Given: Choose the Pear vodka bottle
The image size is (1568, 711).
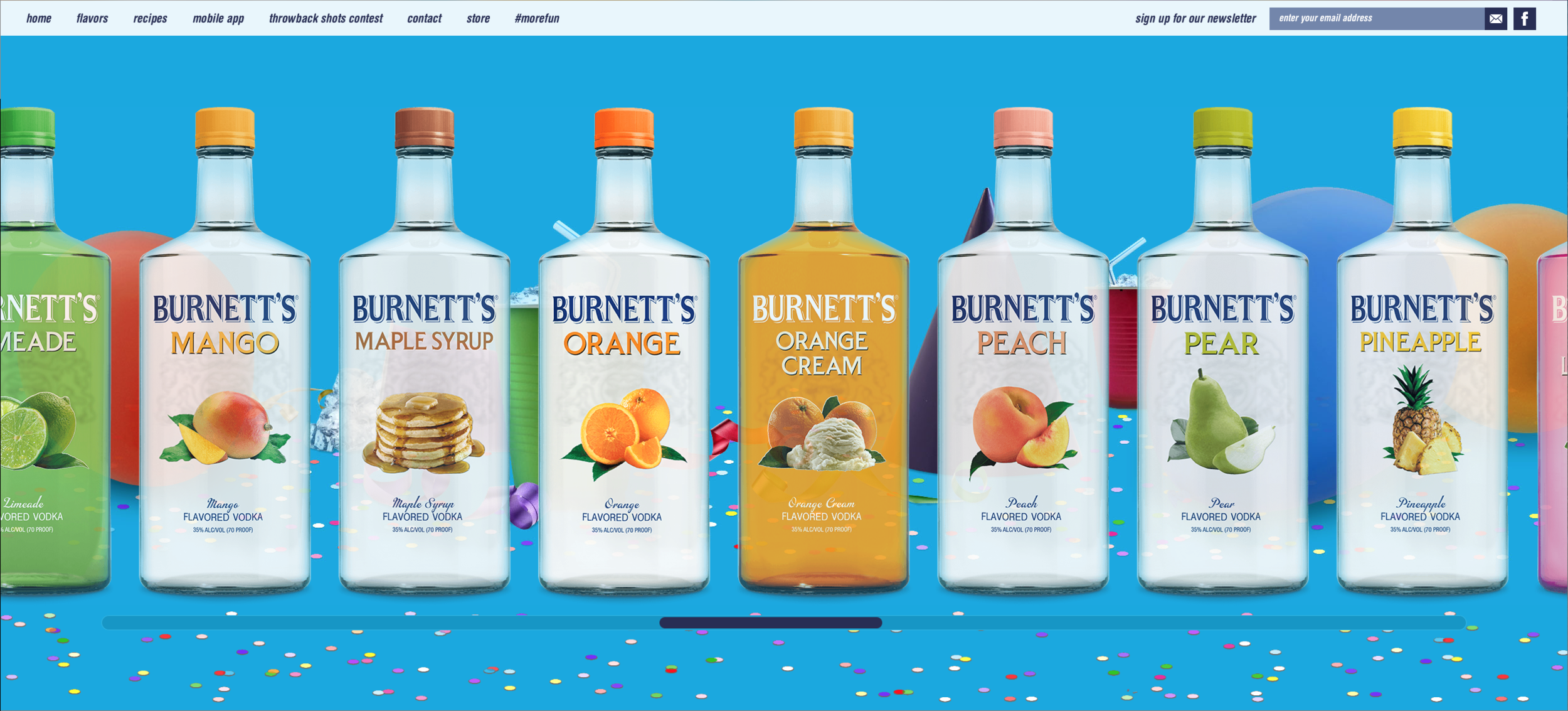Looking at the screenshot, I should [1222, 350].
